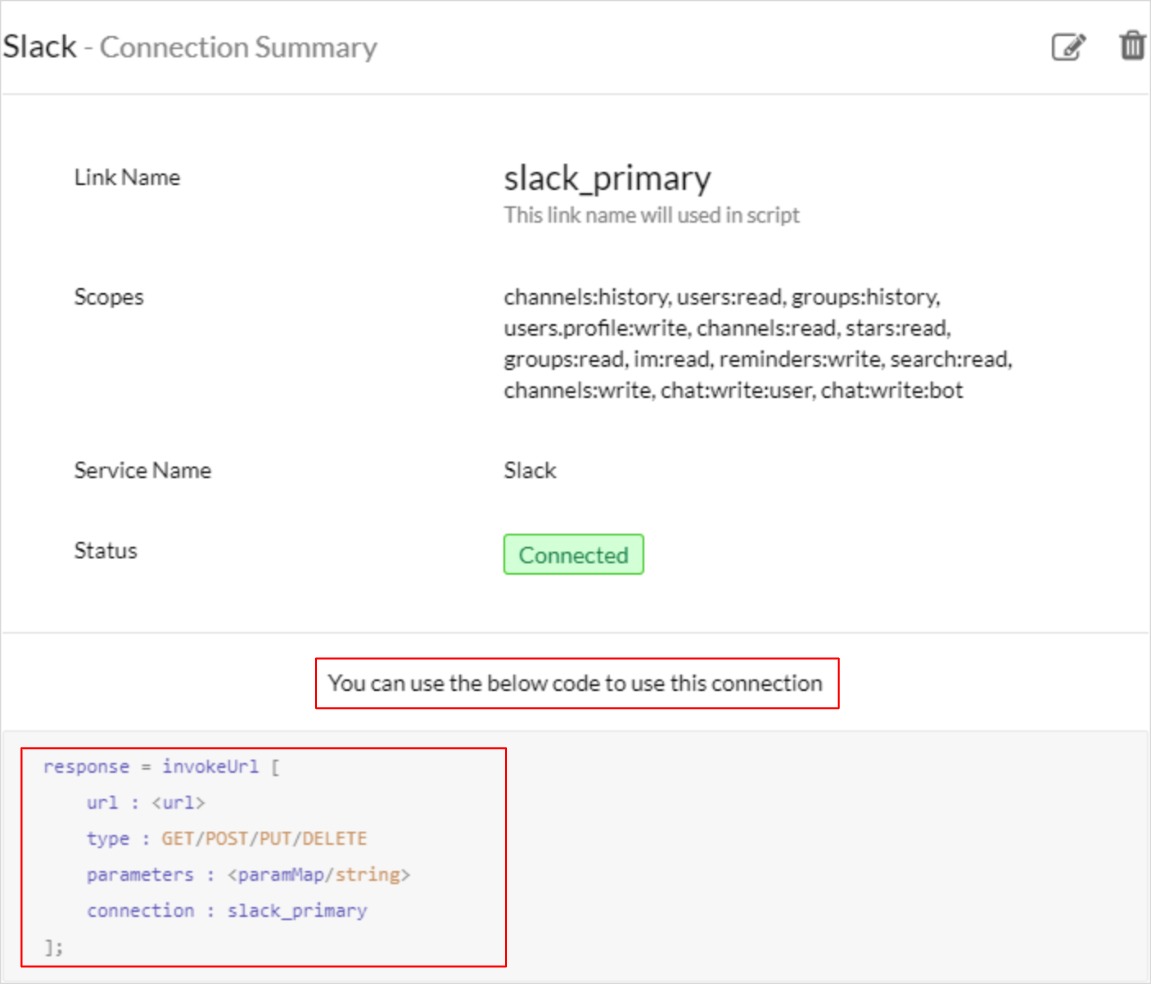The image size is (1151, 984).
Task: Click the scopes list starting with channels:history
Action: pos(757,343)
